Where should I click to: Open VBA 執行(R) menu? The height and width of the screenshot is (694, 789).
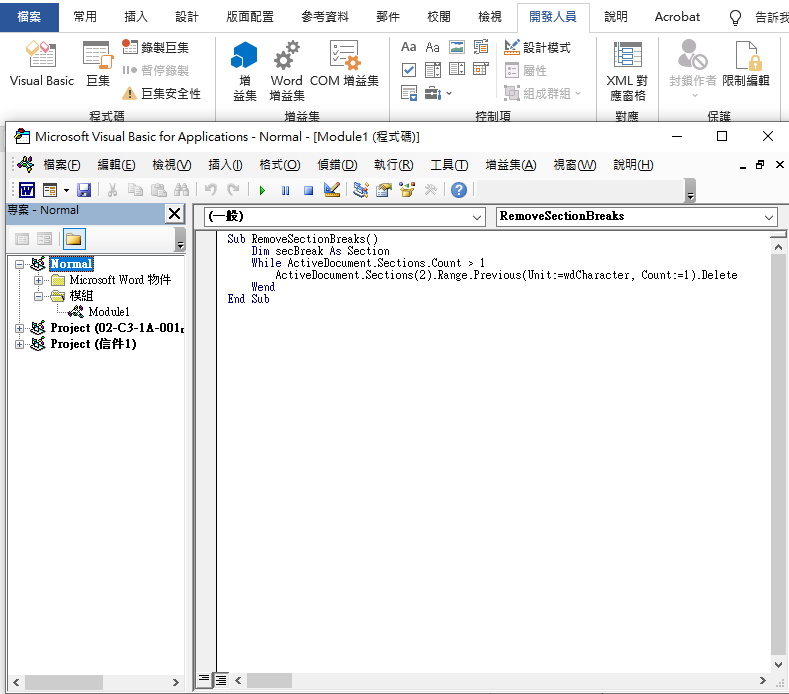[x=393, y=165]
